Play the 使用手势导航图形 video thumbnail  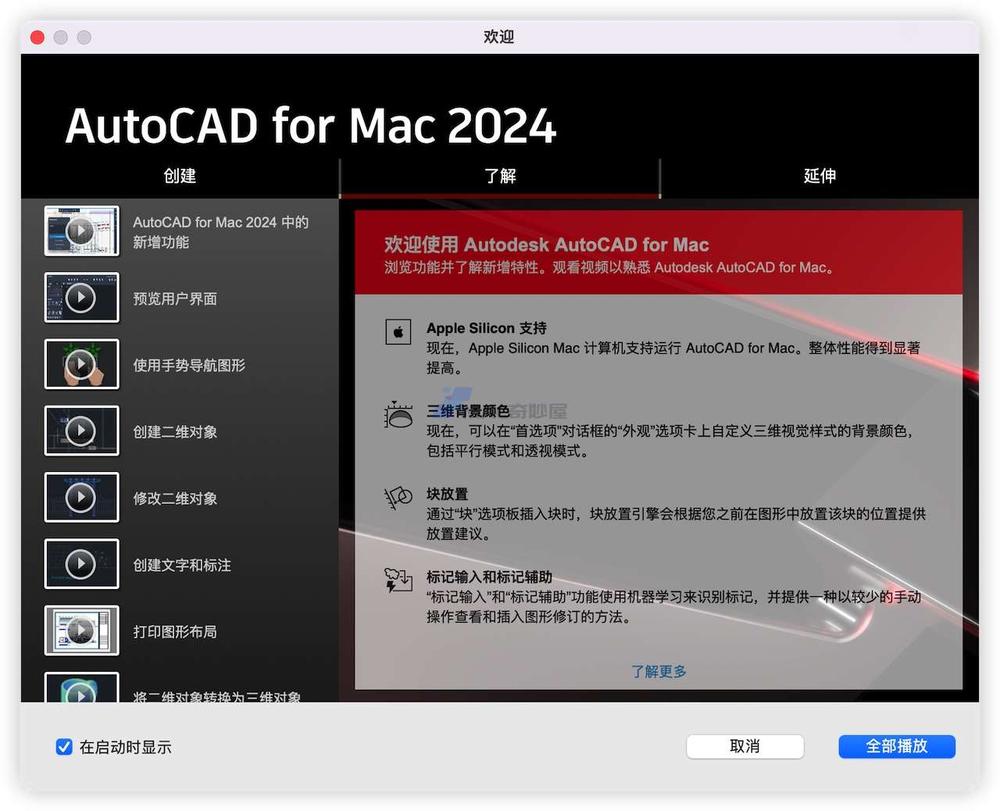tap(82, 364)
